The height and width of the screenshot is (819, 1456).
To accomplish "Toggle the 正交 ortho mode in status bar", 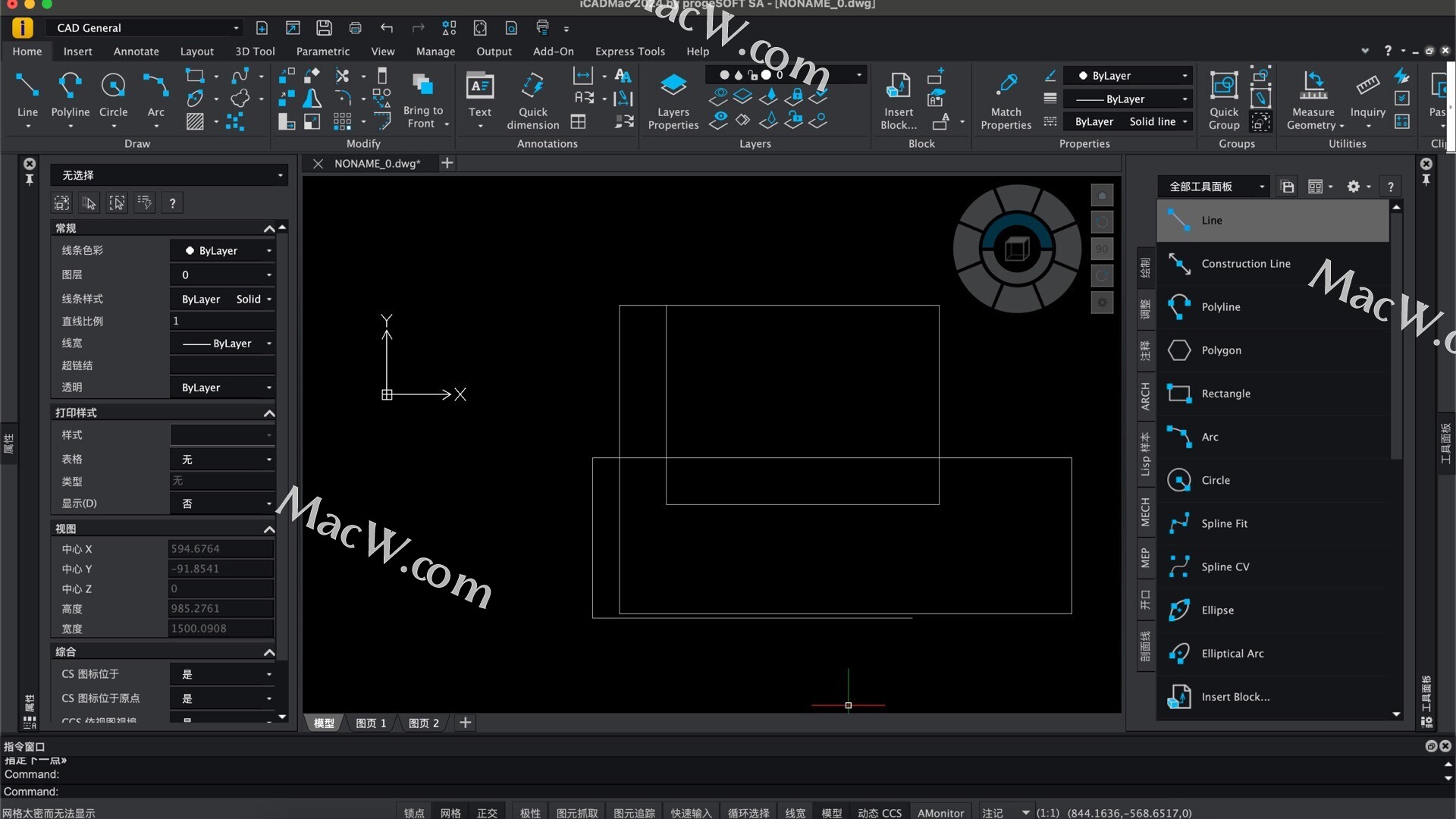I will pyautogui.click(x=487, y=813).
